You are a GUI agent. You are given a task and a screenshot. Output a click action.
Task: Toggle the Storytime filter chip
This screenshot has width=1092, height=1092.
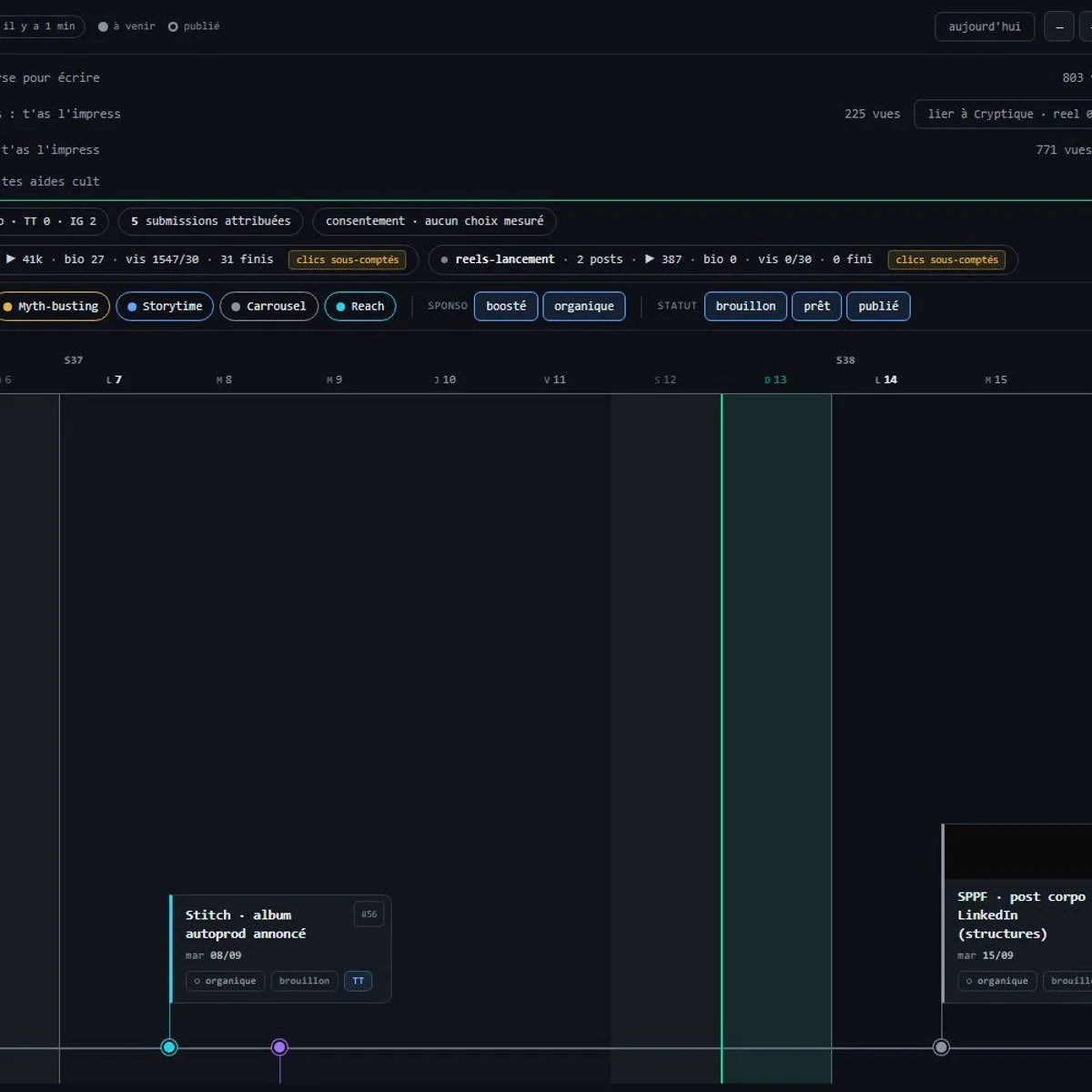165,307
